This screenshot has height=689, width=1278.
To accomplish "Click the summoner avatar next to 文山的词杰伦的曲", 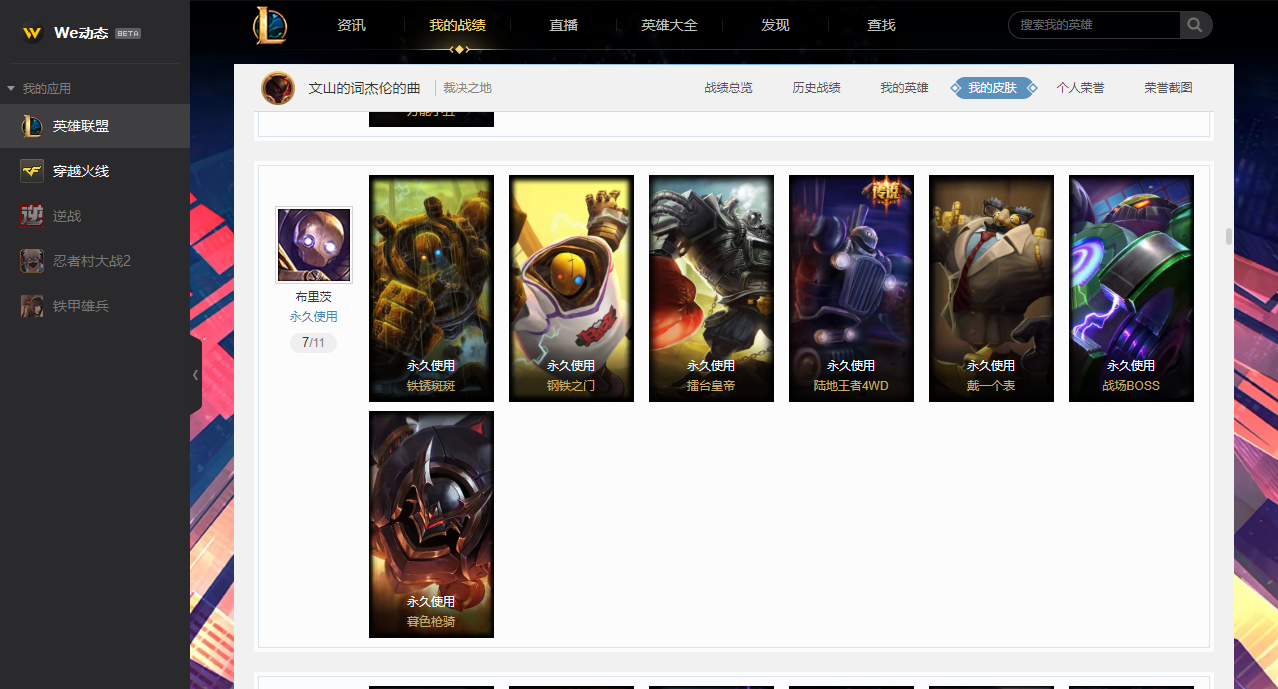I will tap(278, 88).
